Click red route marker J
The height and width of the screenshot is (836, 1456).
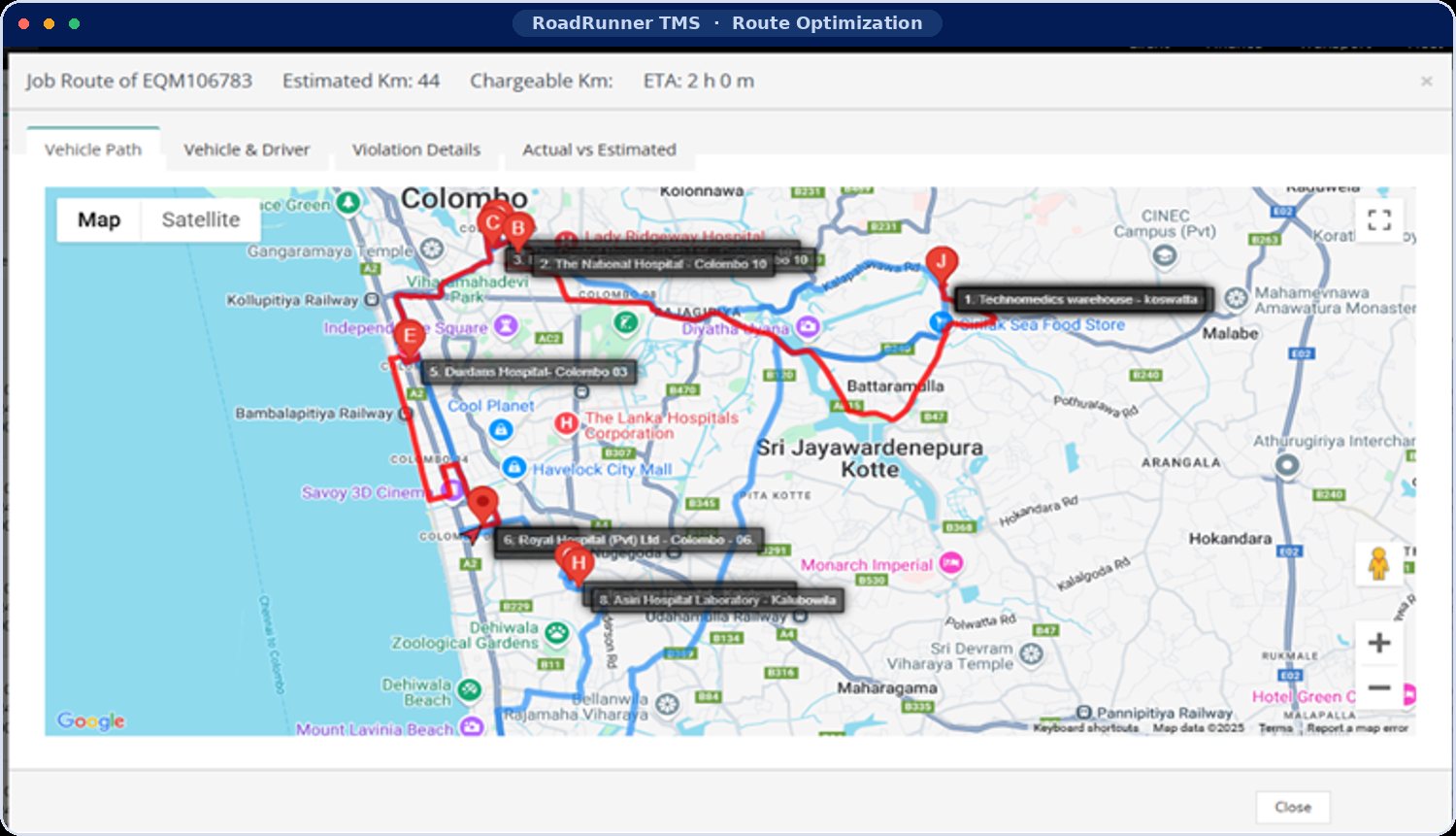pos(941,264)
